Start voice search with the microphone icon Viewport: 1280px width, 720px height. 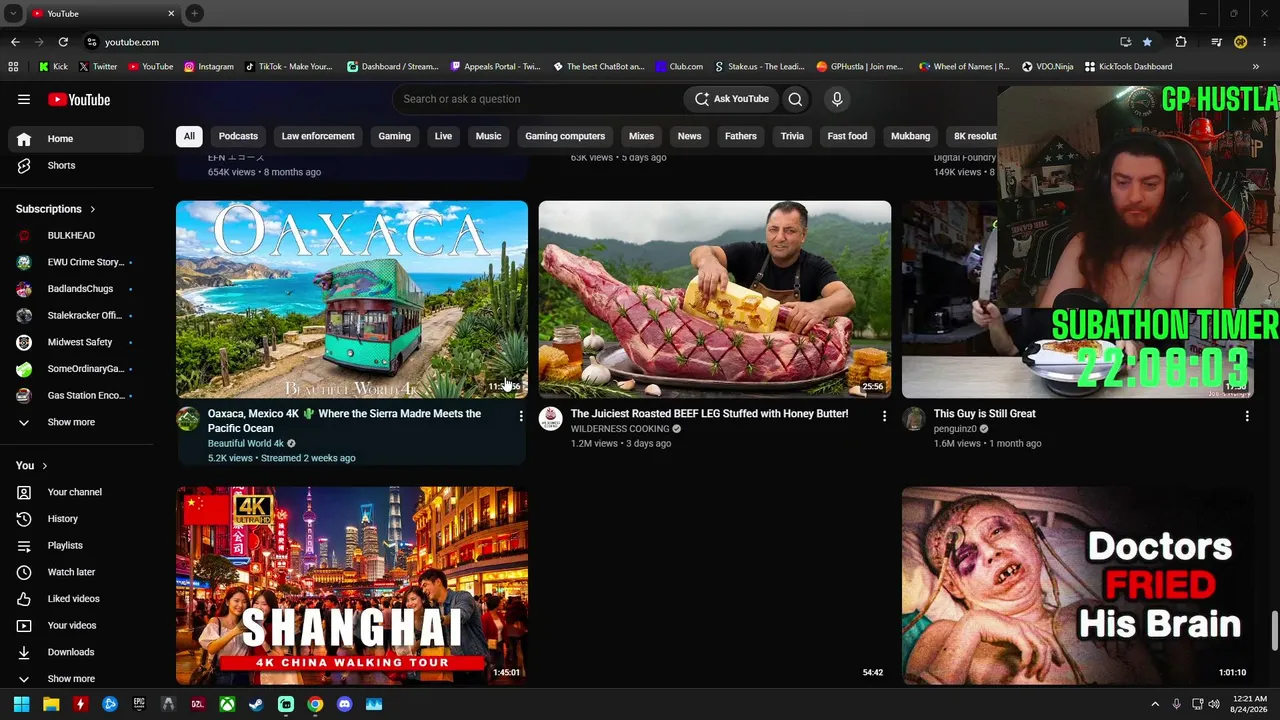click(x=837, y=99)
